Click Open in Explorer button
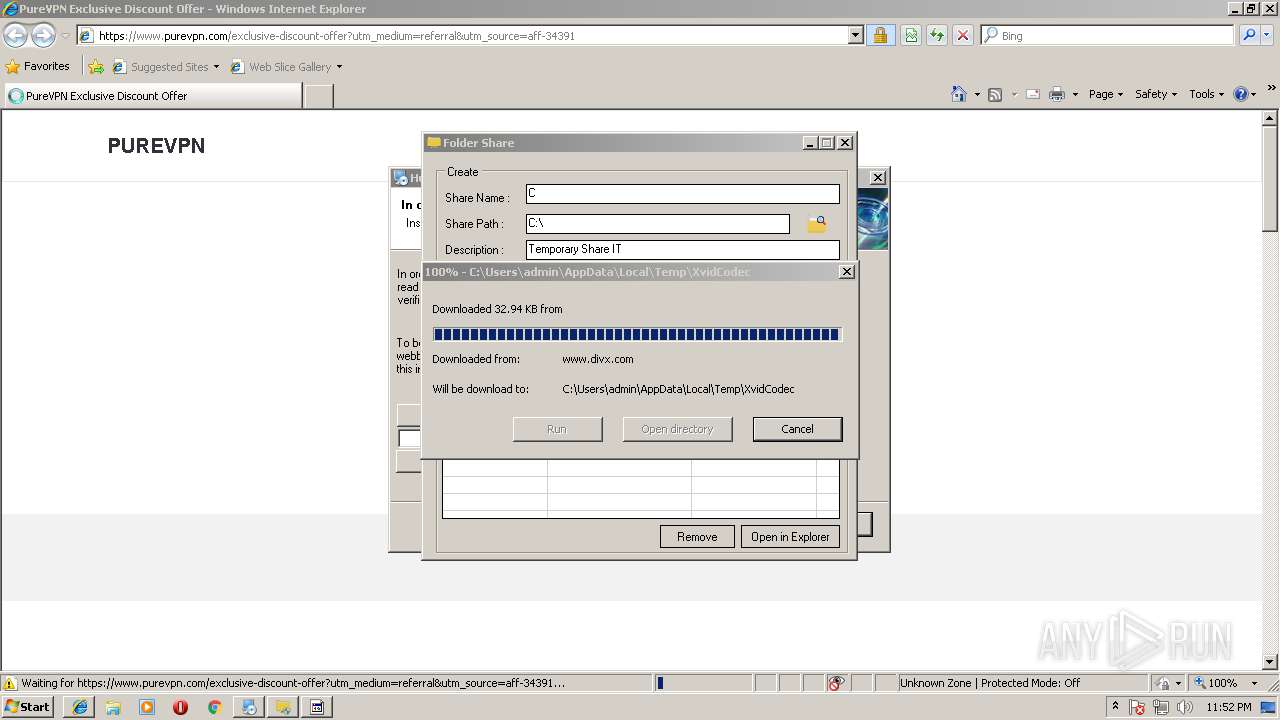The width and height of the screenshot is (1280, 720). point(790,537)
